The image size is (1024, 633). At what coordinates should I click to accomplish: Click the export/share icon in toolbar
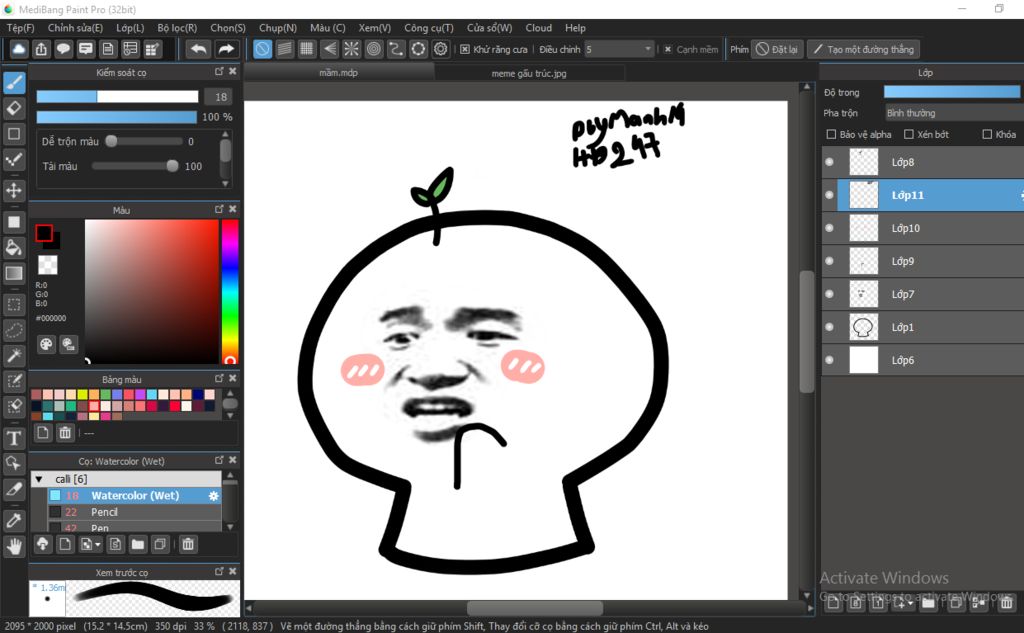tap(41, 49)
